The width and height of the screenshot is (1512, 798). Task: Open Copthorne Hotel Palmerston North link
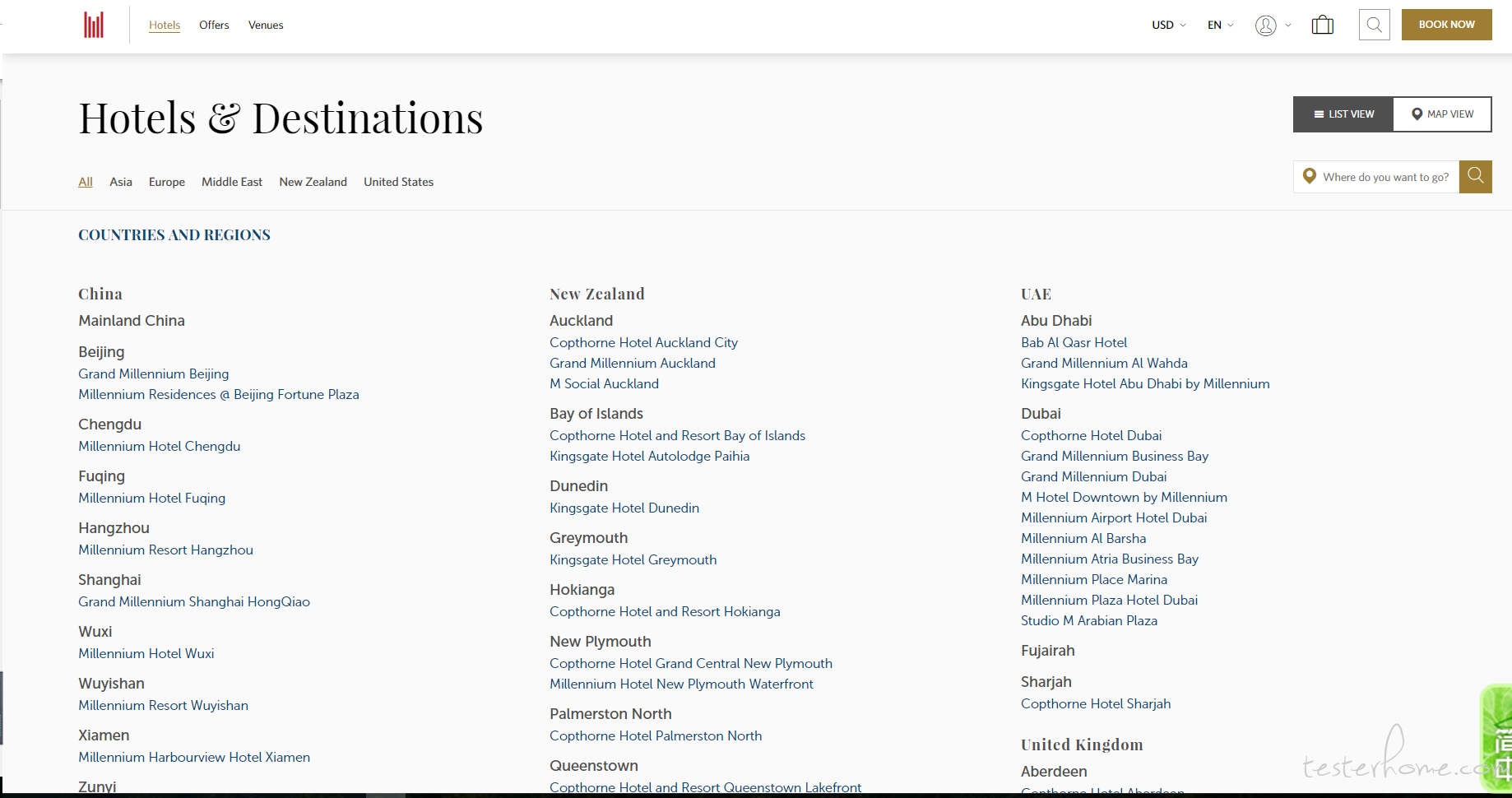coord(656,735)
